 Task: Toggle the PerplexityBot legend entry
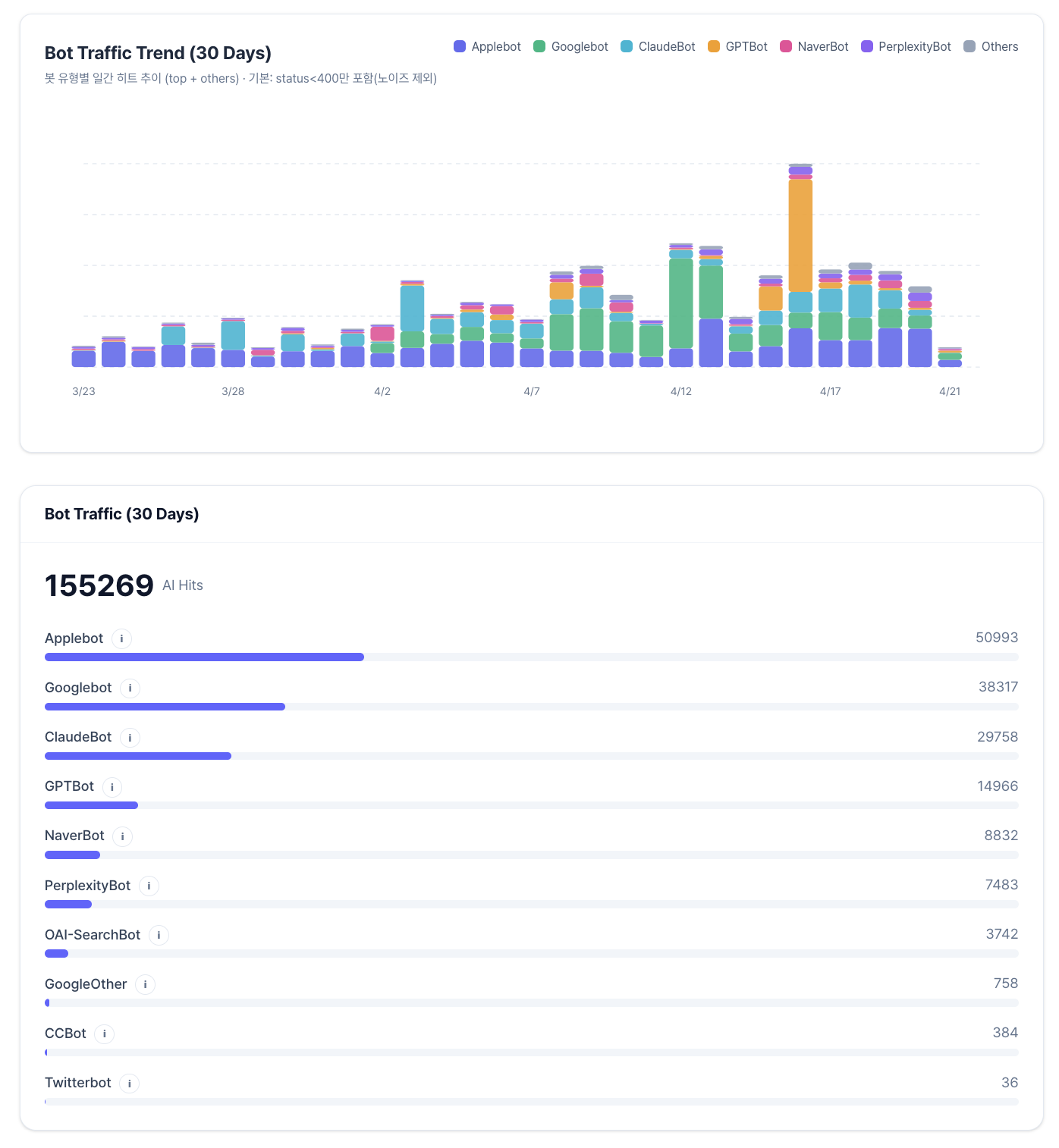click(x=906, y=46)
